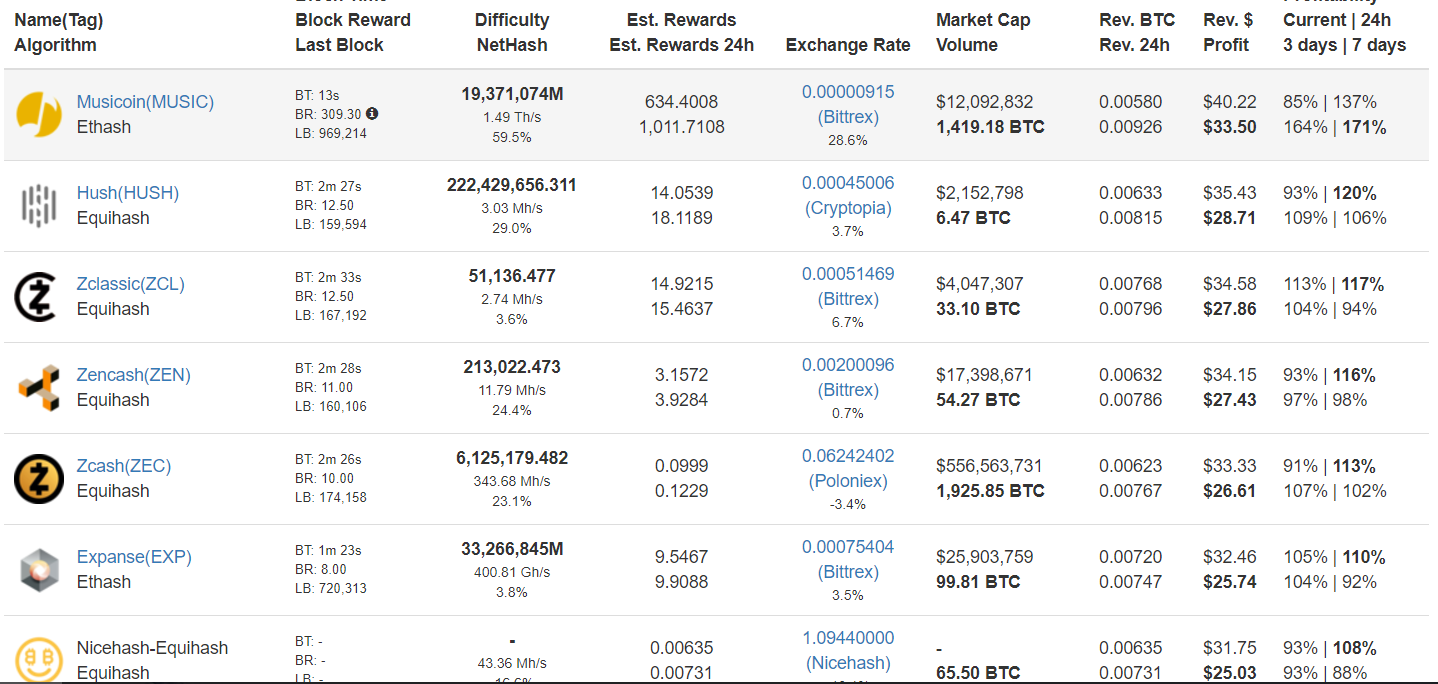
Task: Click the Exchange Rate column header
Action: click(848, 45)
